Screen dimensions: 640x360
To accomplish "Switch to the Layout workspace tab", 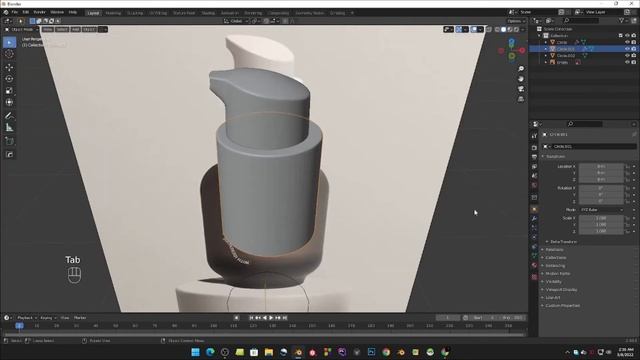I will tap(93, 13).
